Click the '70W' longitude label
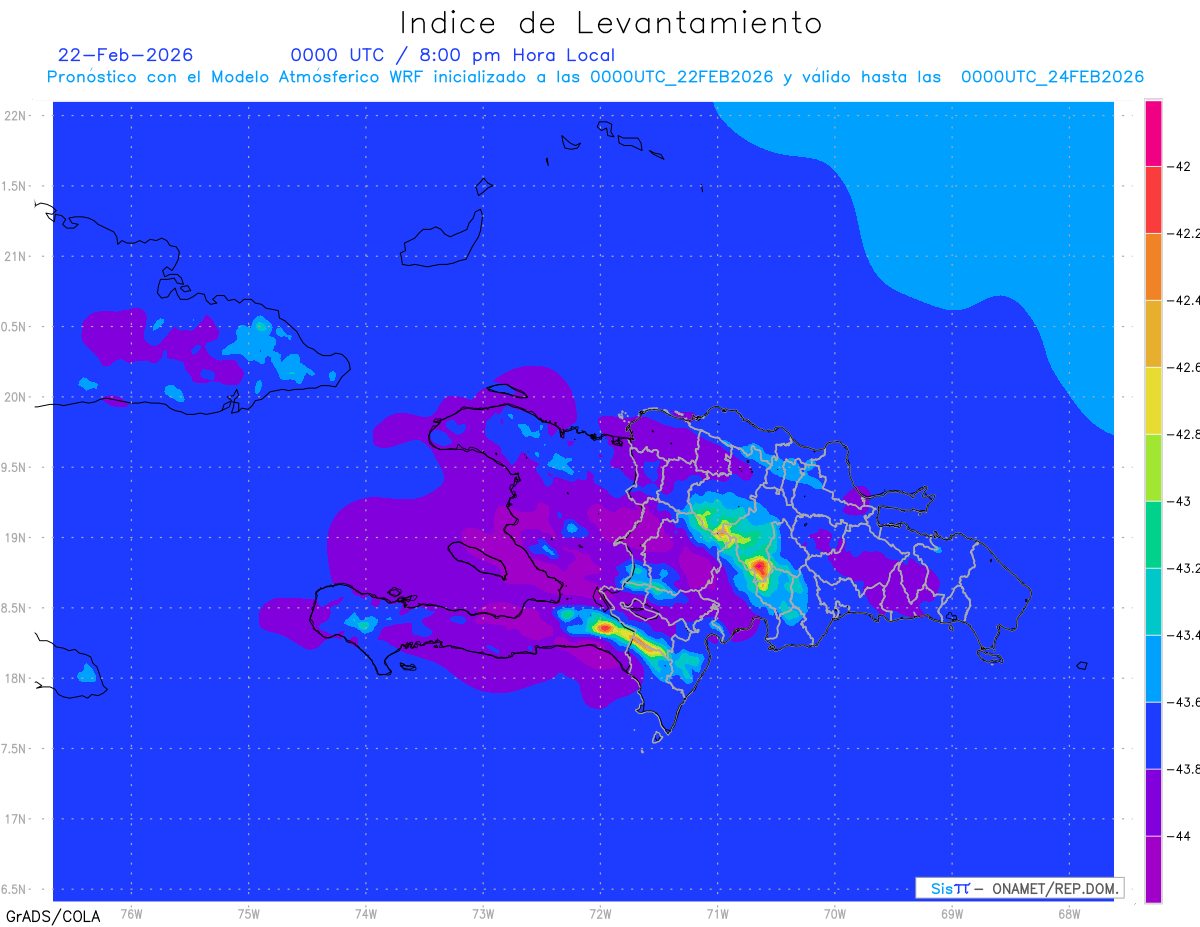 pyautogui.click(x=835, y=912)
